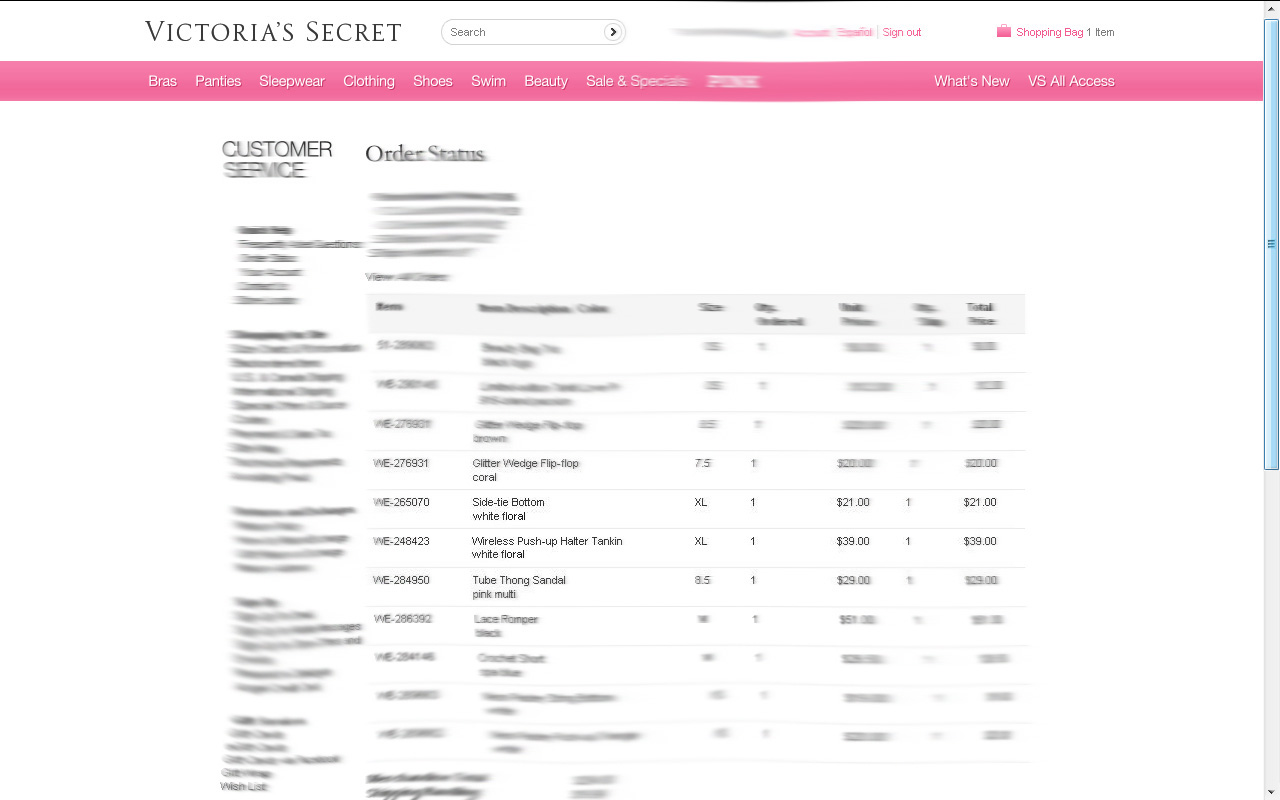Screen dimensions: 1280x800
Task: Open the pink shopping bag icon
Action: (1004, 31)
